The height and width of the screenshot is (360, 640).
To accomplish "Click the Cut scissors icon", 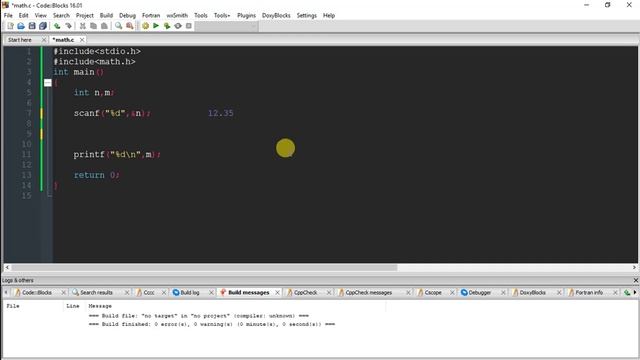I will [82, 26].
